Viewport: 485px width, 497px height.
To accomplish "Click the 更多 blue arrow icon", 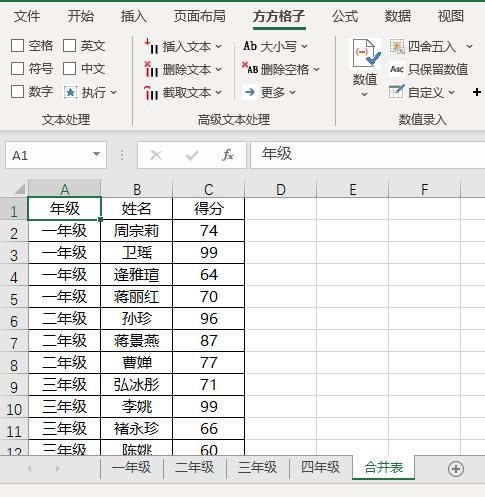I will tap(250, 92).
